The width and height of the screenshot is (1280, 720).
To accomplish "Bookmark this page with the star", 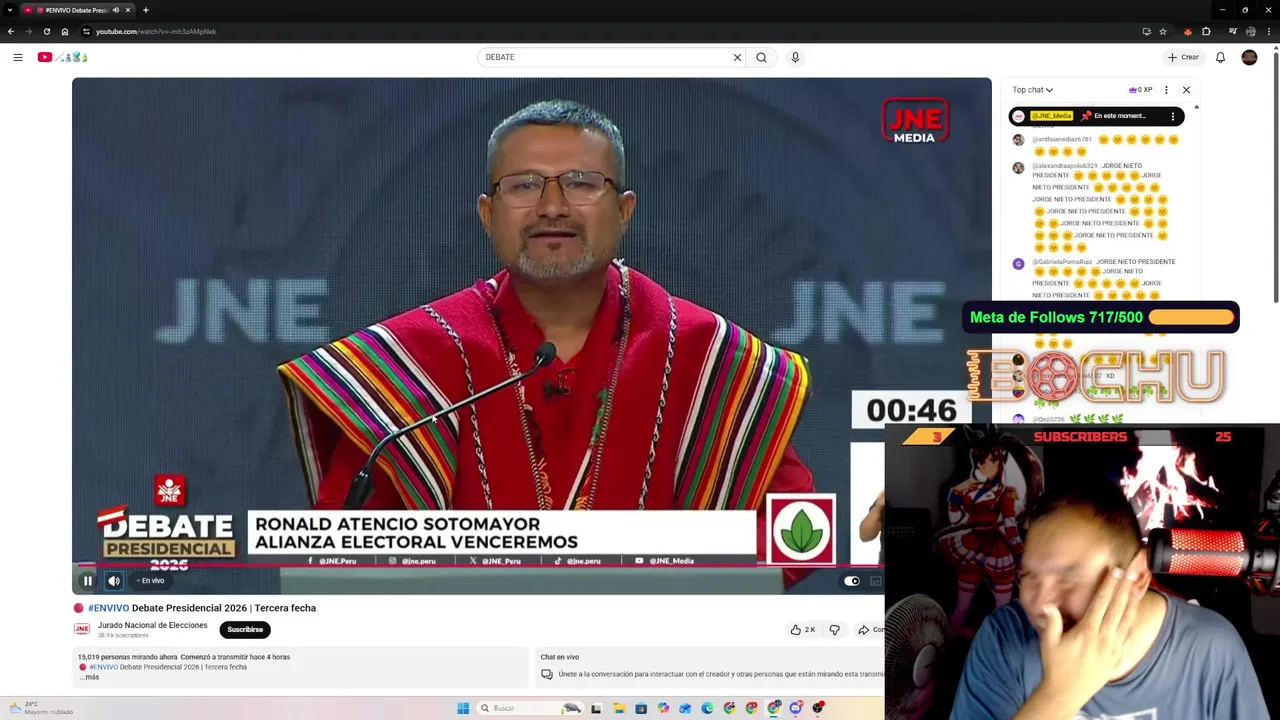I will tap(1163, 31).
